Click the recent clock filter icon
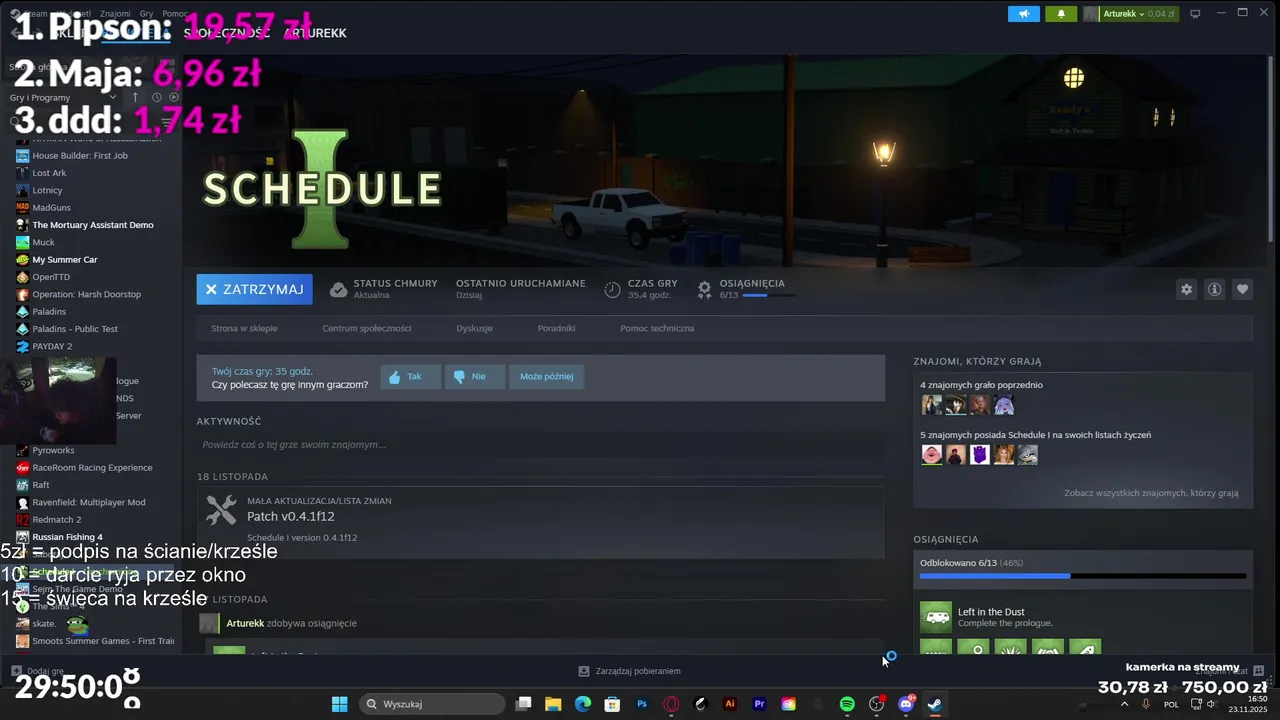The image size is (1280, 720). click(x=156, y=97)
